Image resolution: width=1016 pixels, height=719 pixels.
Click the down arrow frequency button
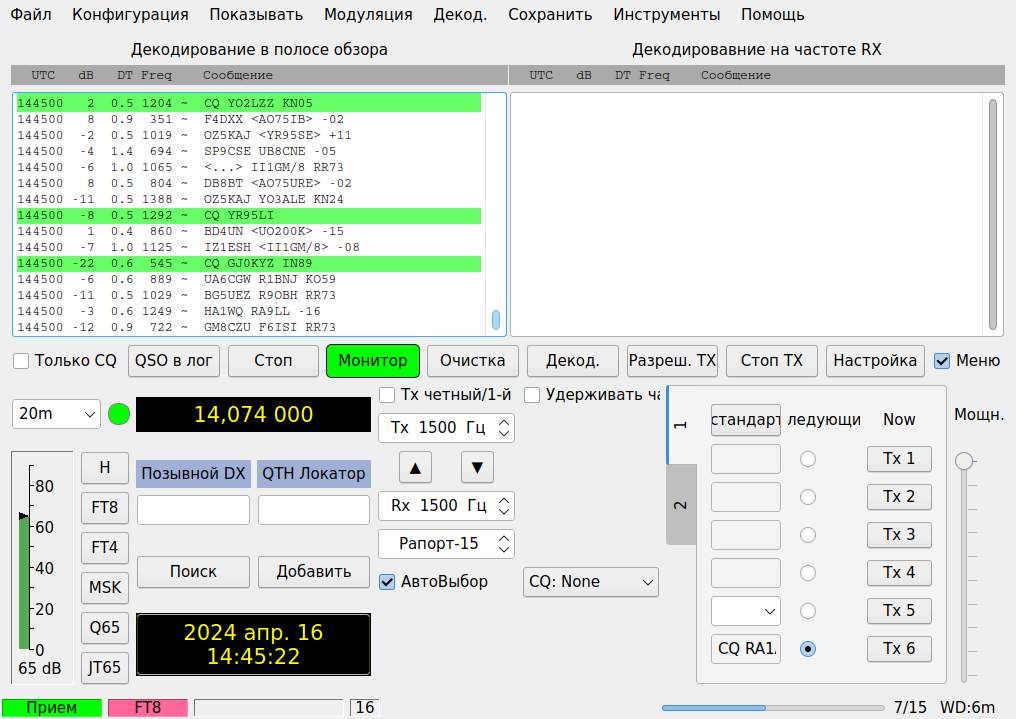coord(478,468)
